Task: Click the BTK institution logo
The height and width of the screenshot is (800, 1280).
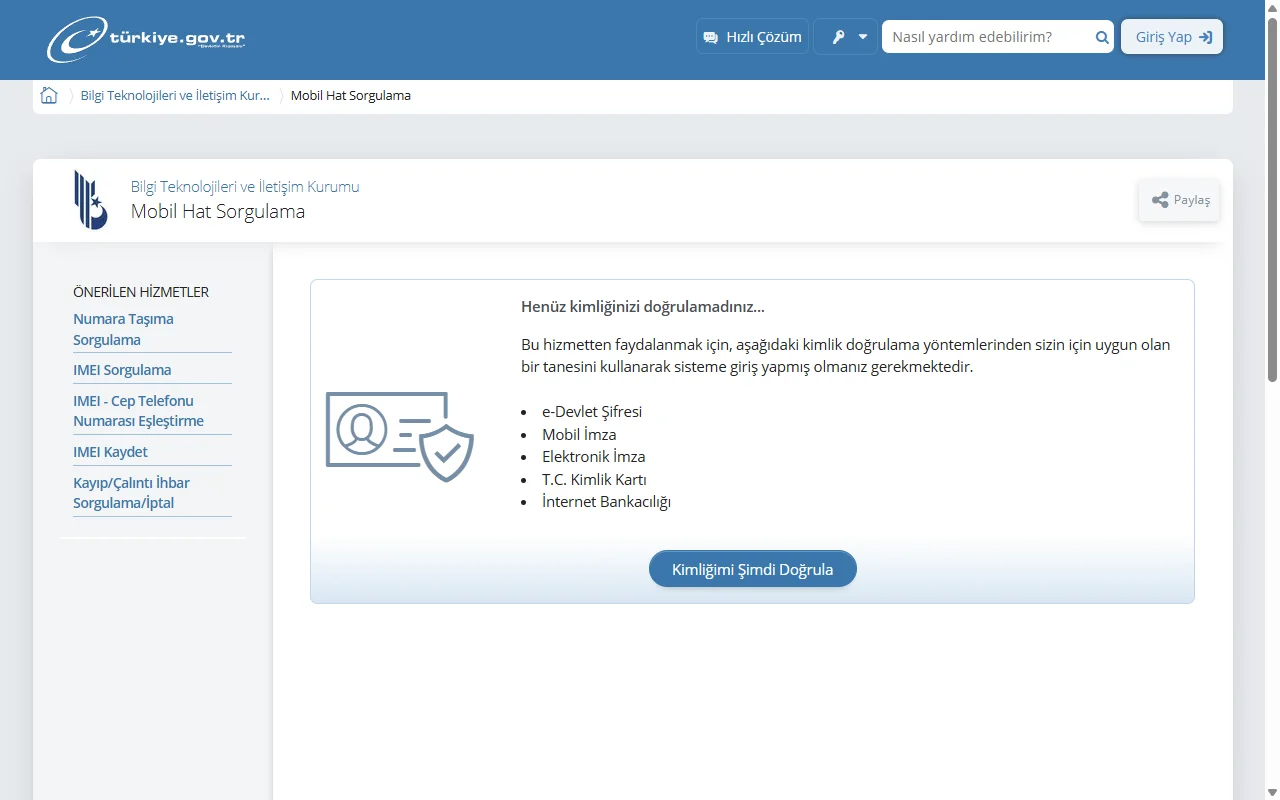Action: pyautogui.click(x=90, y=200)
